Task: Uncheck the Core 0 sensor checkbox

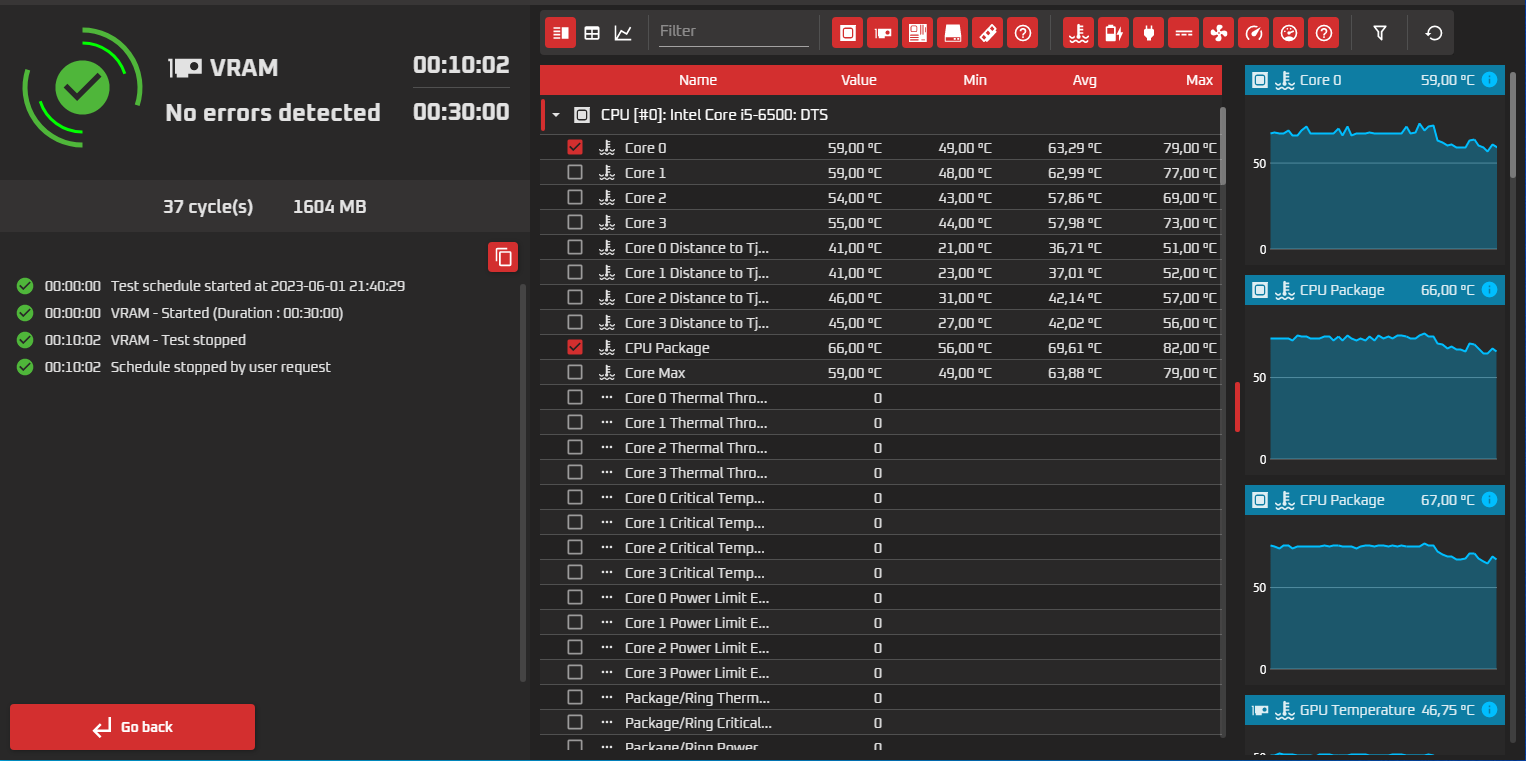Action: 575,147
